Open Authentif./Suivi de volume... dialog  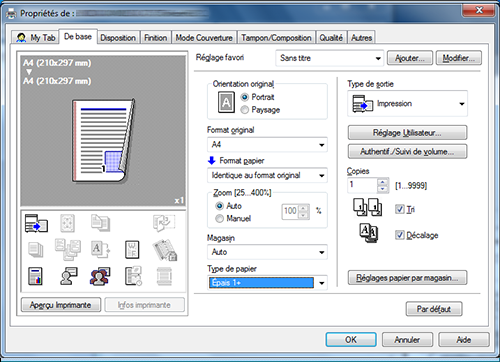(407, 152)
